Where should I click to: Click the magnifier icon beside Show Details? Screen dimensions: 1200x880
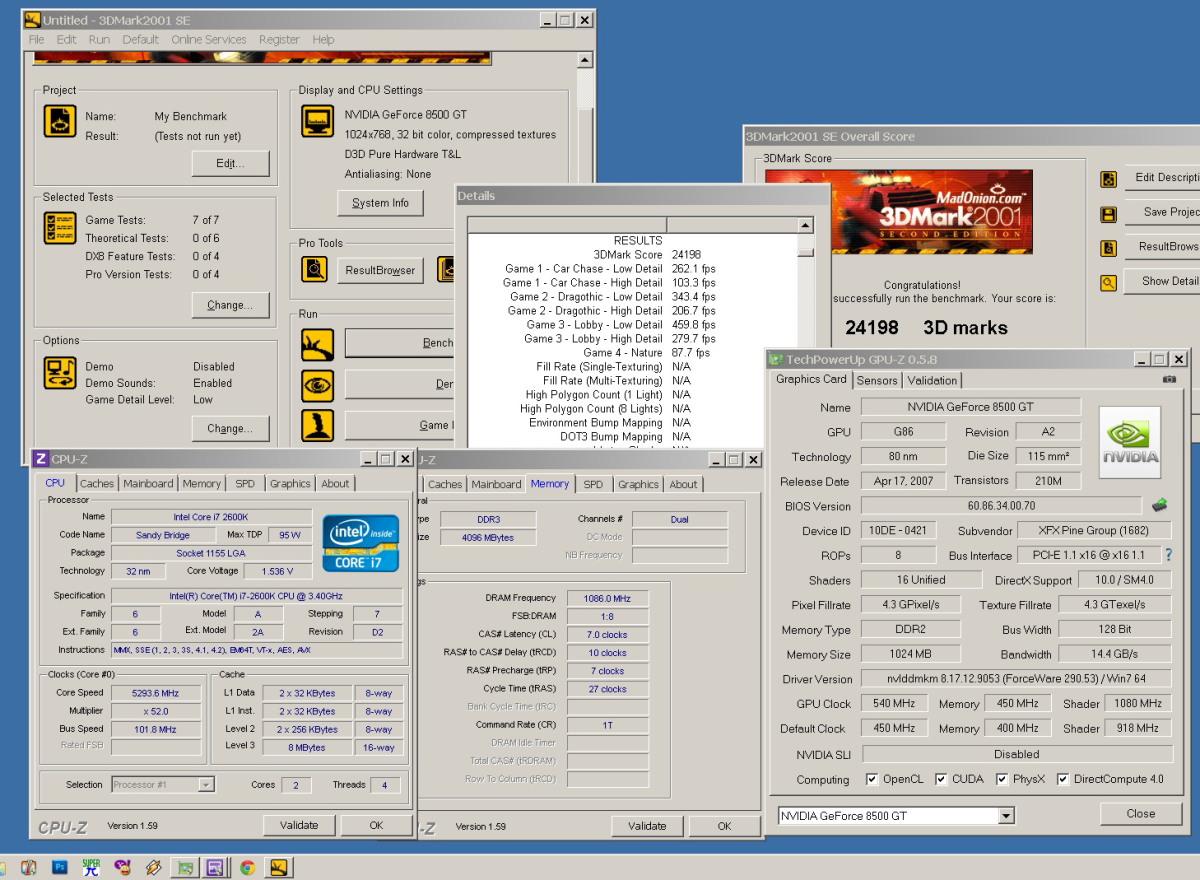(x=1108, y=283)
